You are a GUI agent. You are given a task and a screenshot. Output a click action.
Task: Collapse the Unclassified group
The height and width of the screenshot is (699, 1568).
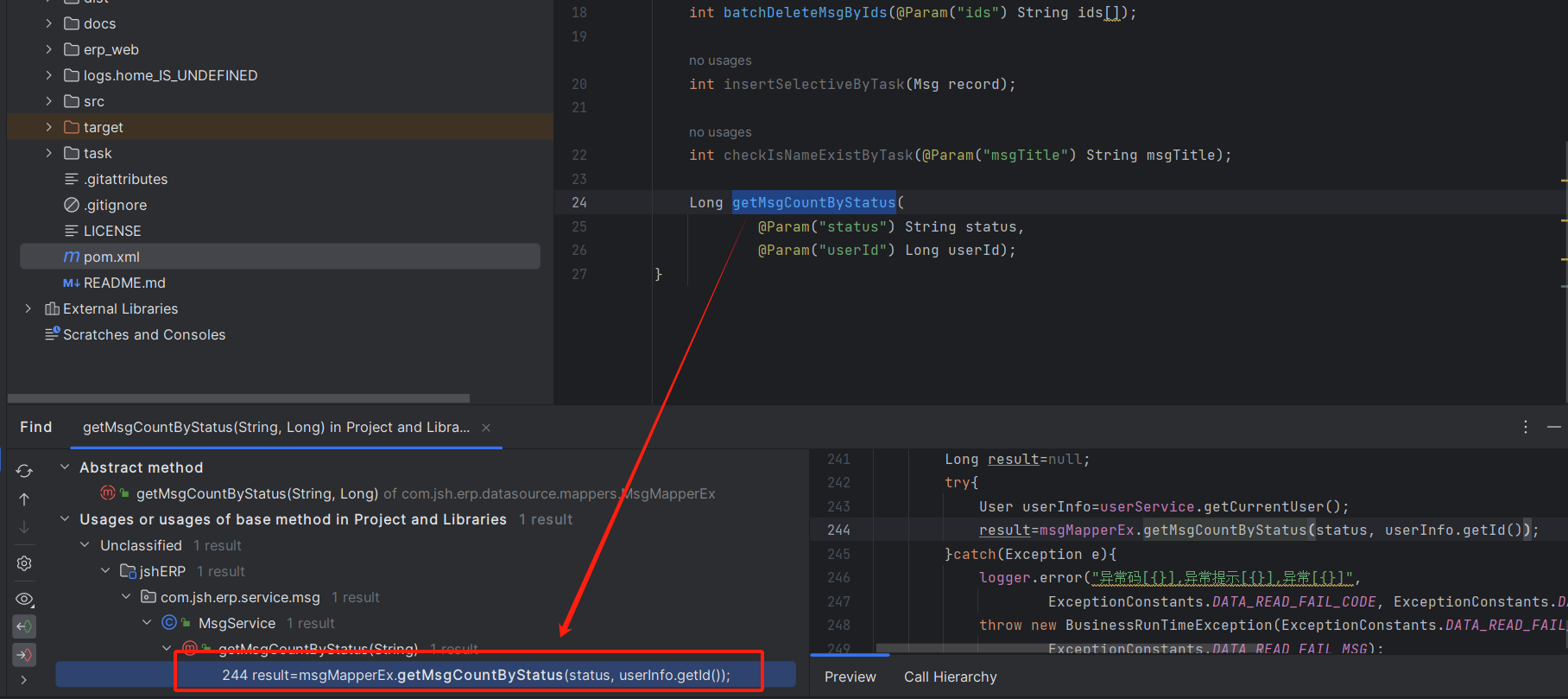[x=85, y=545]
